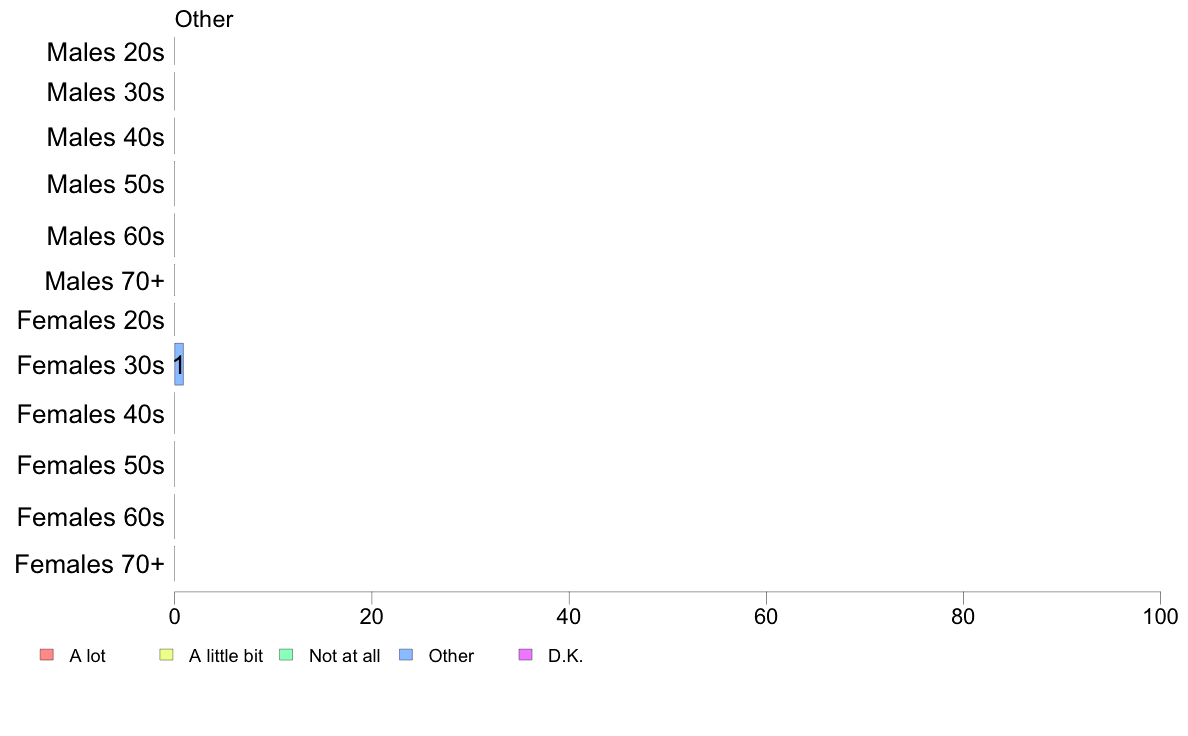Click the 'Other' chart title
1188x736 pixels.
tap(204, 19)
